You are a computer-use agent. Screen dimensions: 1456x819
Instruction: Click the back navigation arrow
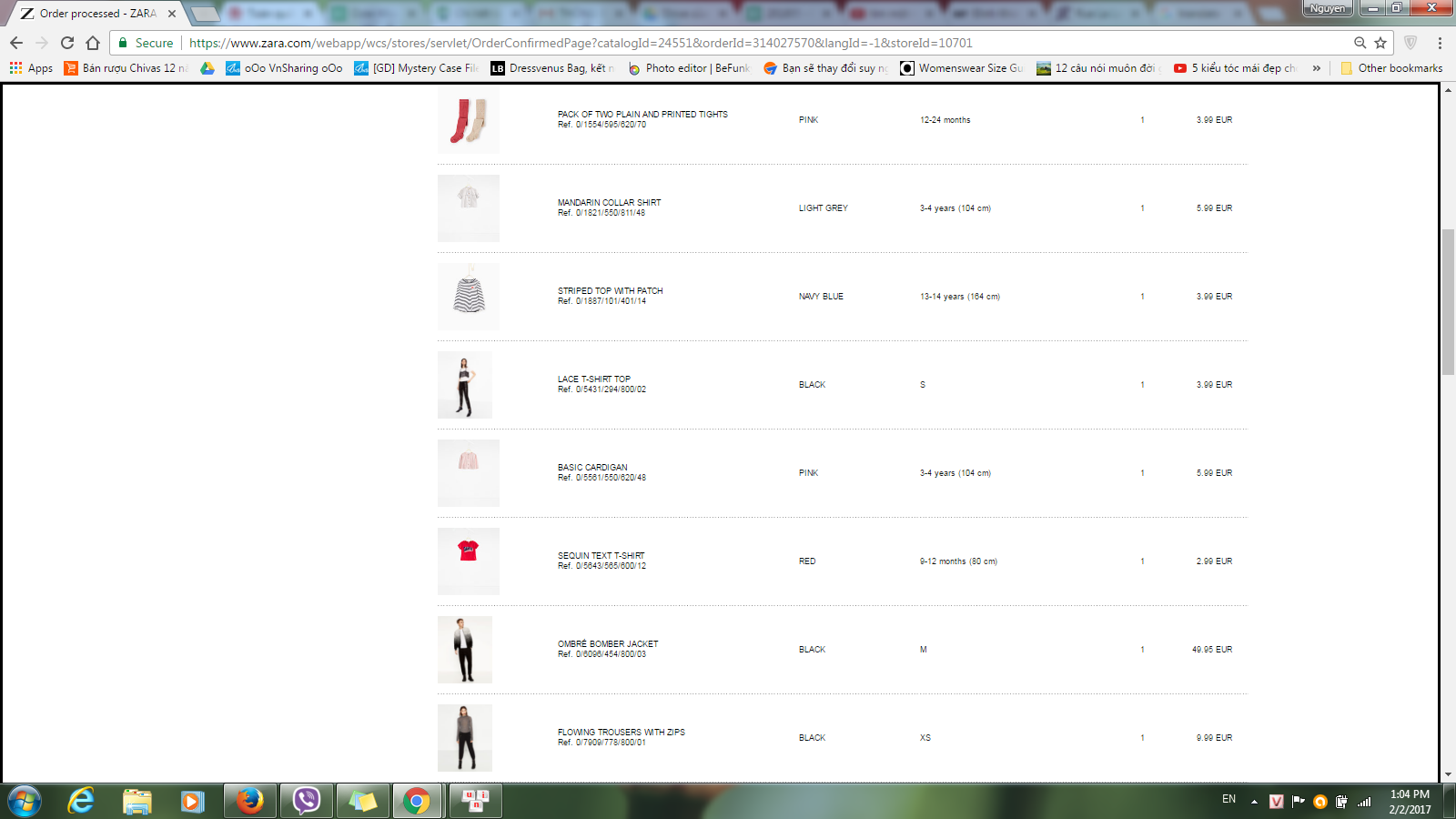[16, 43]
